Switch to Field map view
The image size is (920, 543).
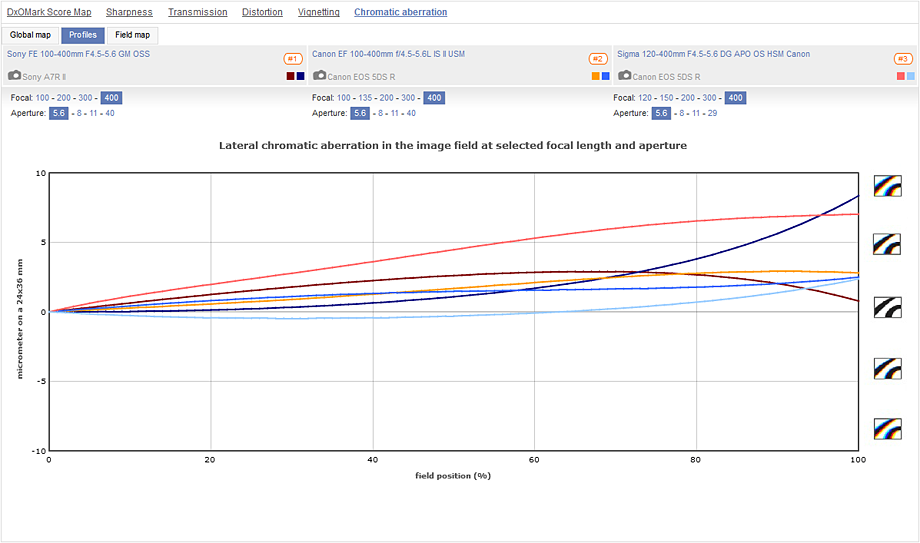(133, 35)
